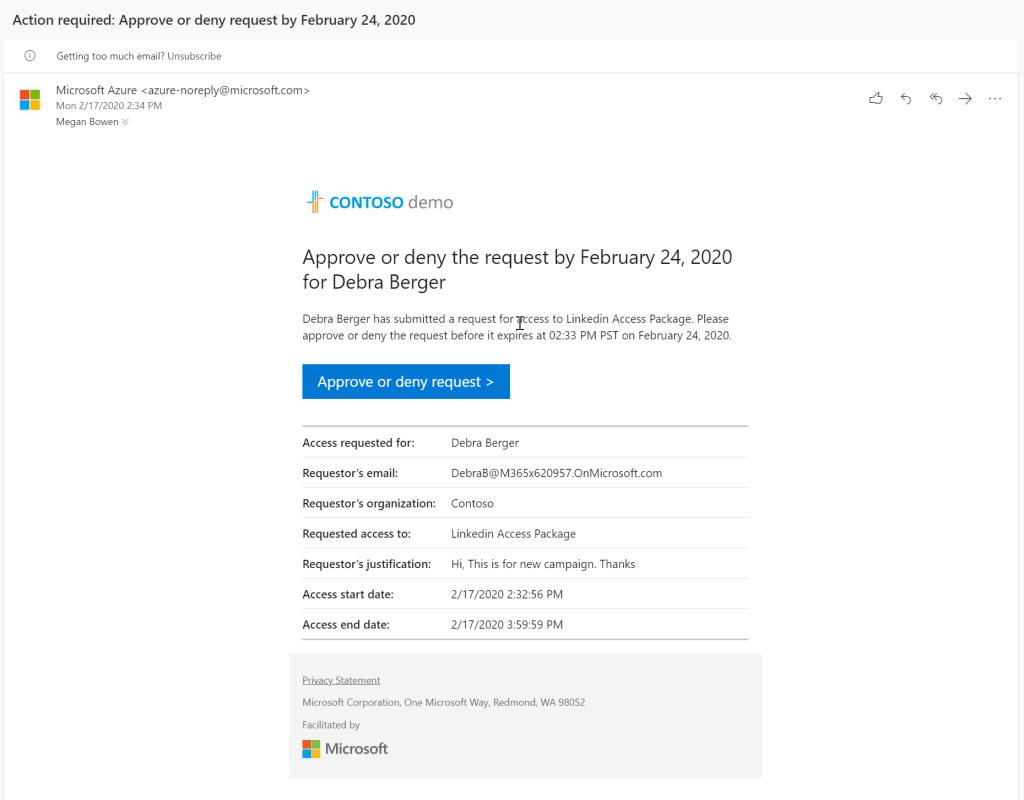Open the Privacy Statement link
The image size is (1024, 800).
[x=341, y=680]
